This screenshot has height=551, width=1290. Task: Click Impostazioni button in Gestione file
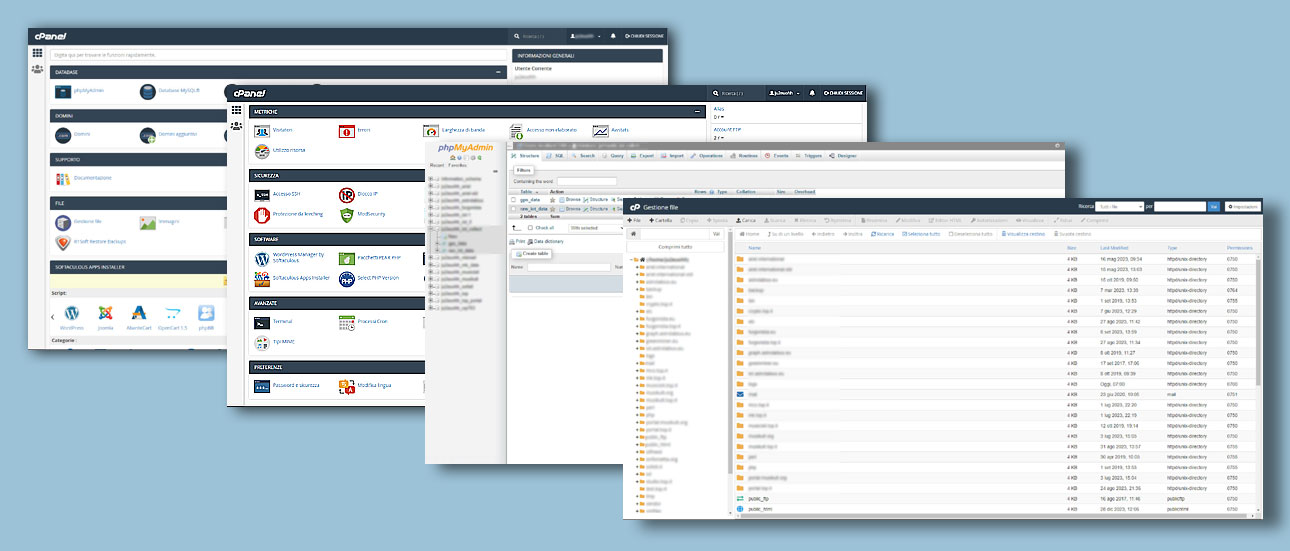[x=1242, y=206]
